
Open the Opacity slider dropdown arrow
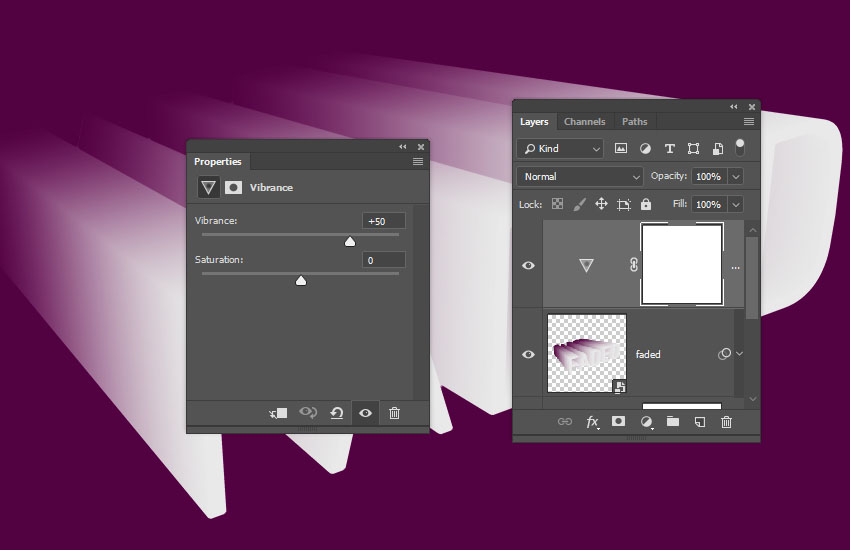click(x=736, y=177)
